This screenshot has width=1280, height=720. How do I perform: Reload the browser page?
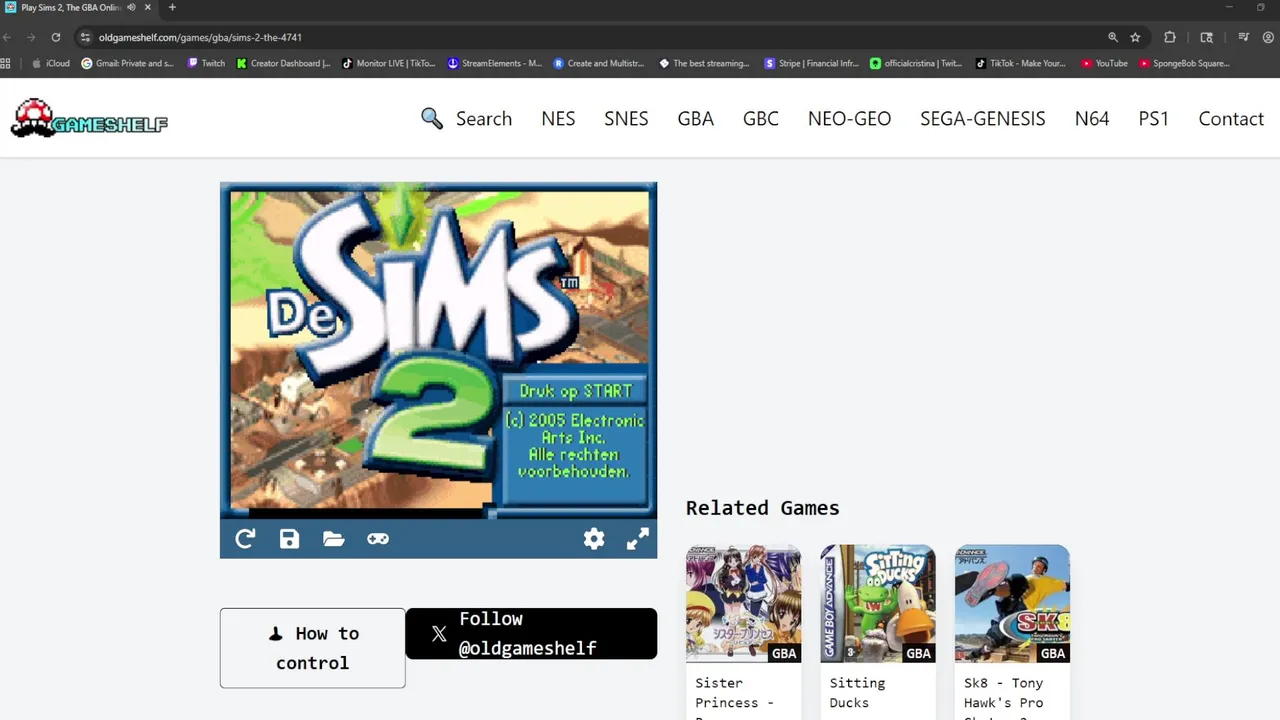click(56, 37)
